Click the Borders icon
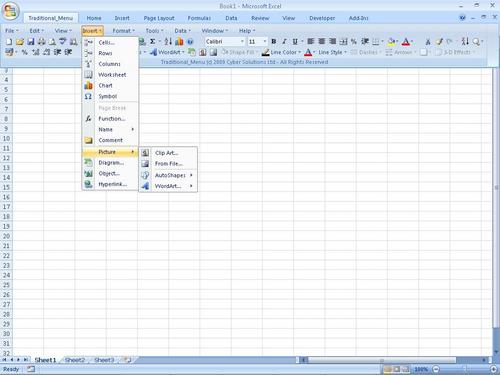The width and height of the screenshot is (500, 375). click(x=376, y=42)
